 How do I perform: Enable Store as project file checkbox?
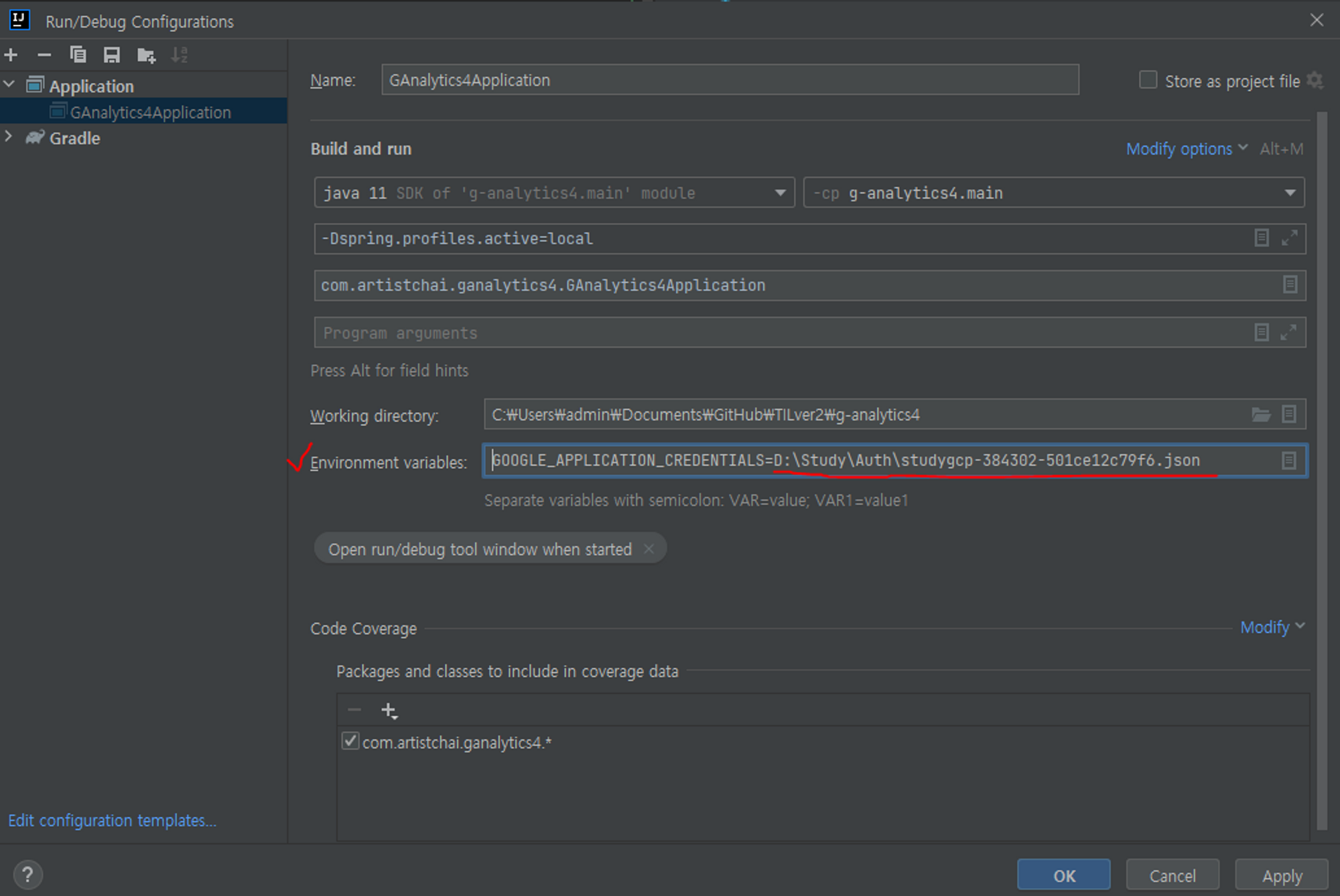(x=1148, y=80)
